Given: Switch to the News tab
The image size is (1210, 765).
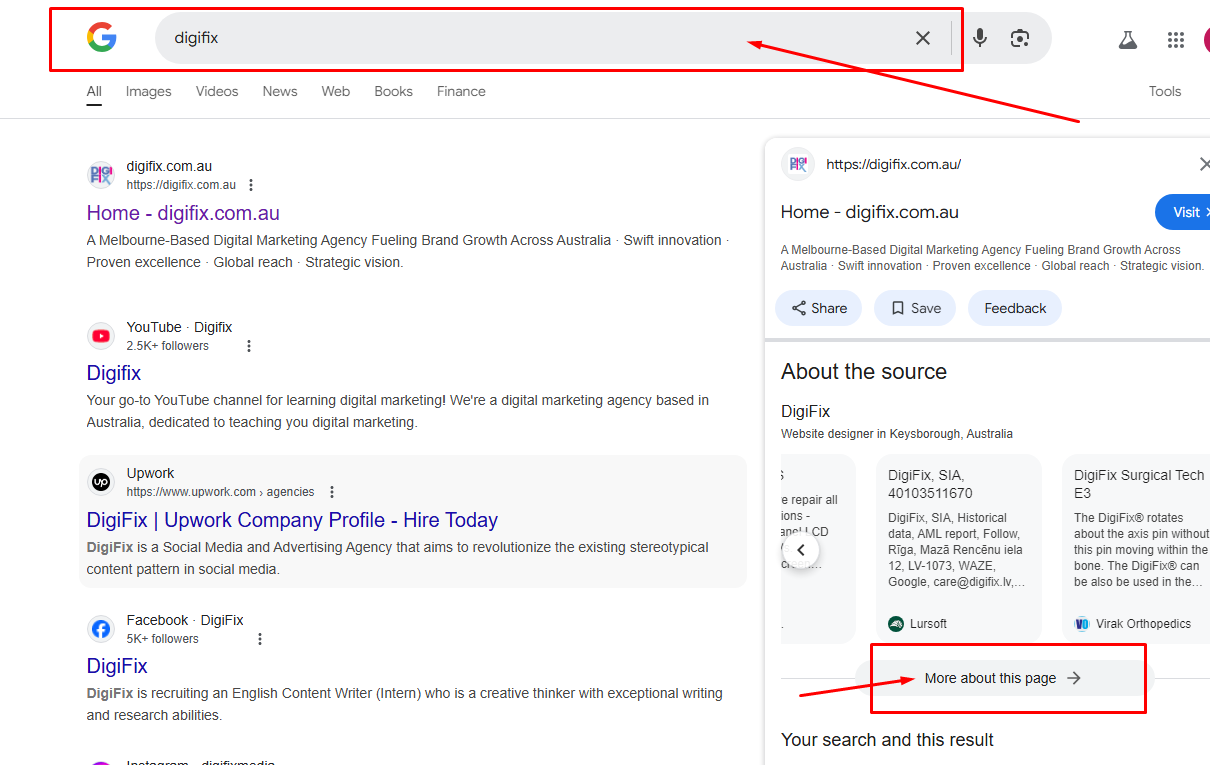Looking at the screenshot, I should 280,91.
